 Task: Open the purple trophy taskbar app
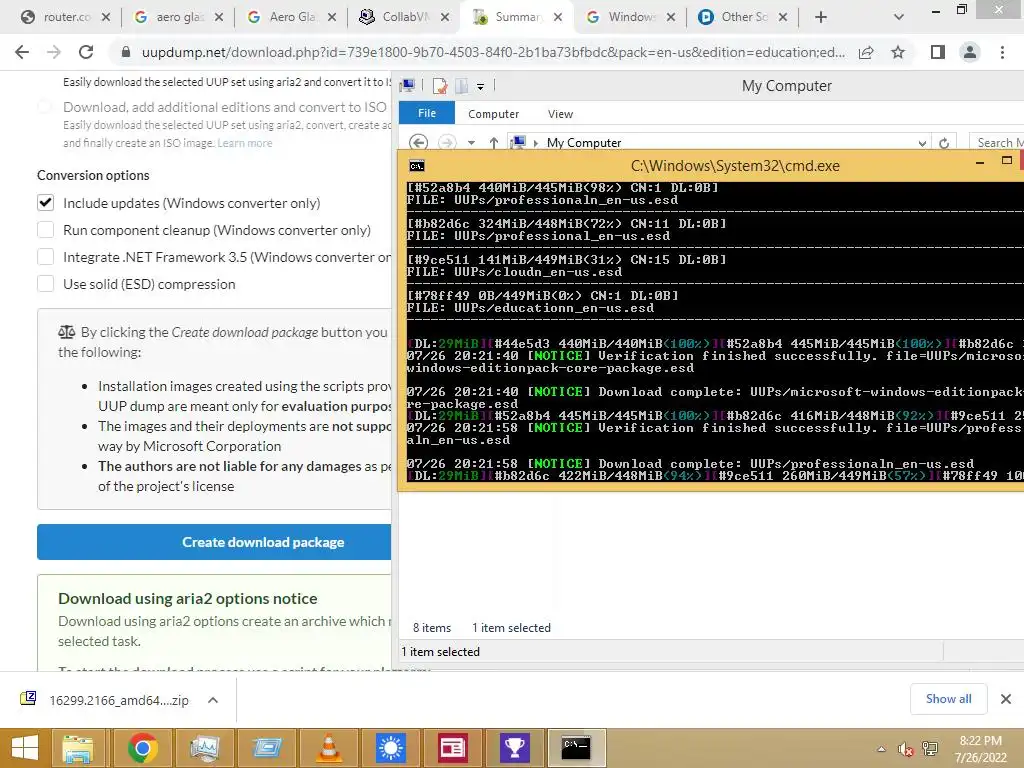coord(515,748)
